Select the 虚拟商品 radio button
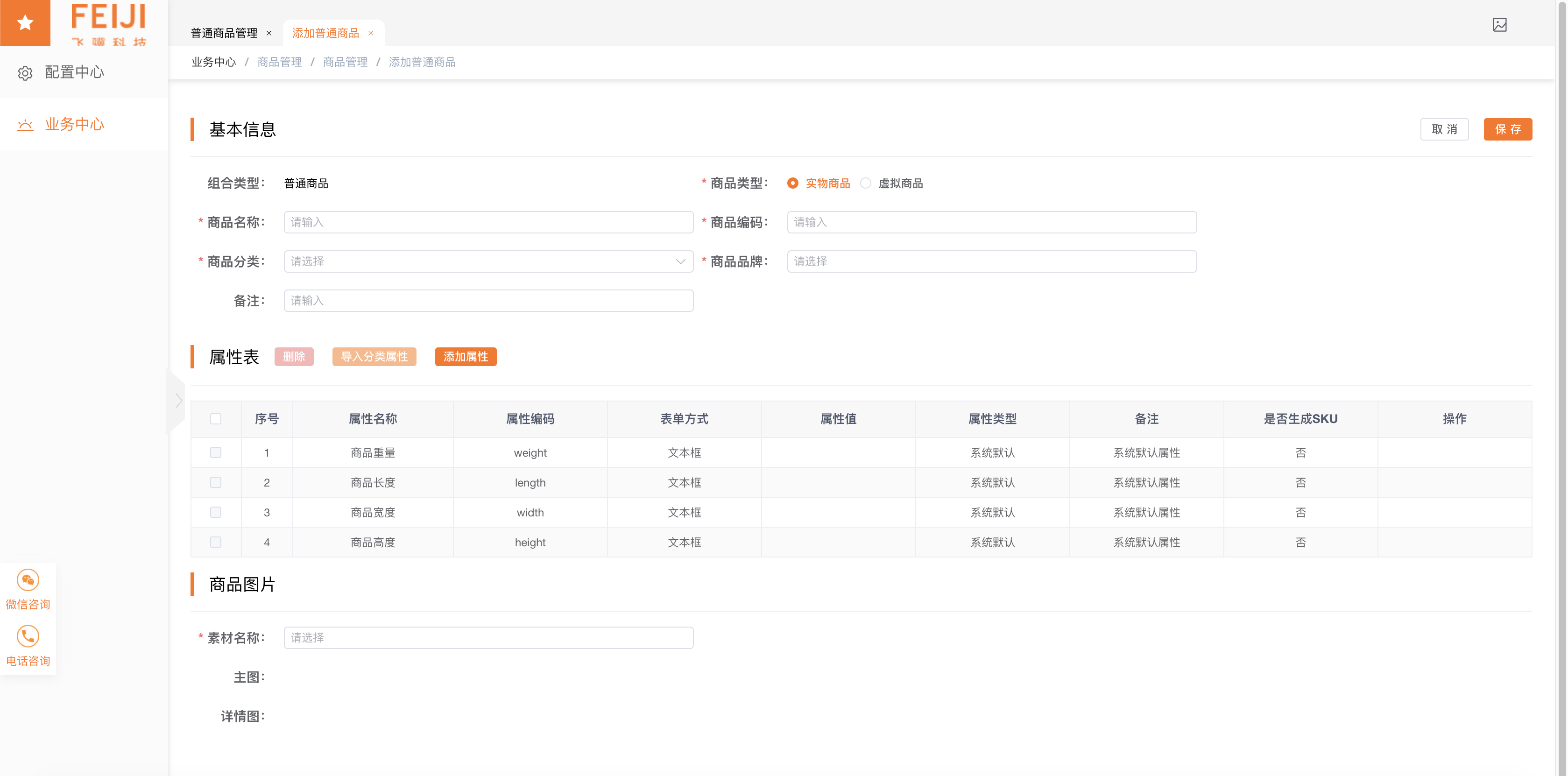The width and height of the screenshot is (1568, 776). tap(866, 183)
